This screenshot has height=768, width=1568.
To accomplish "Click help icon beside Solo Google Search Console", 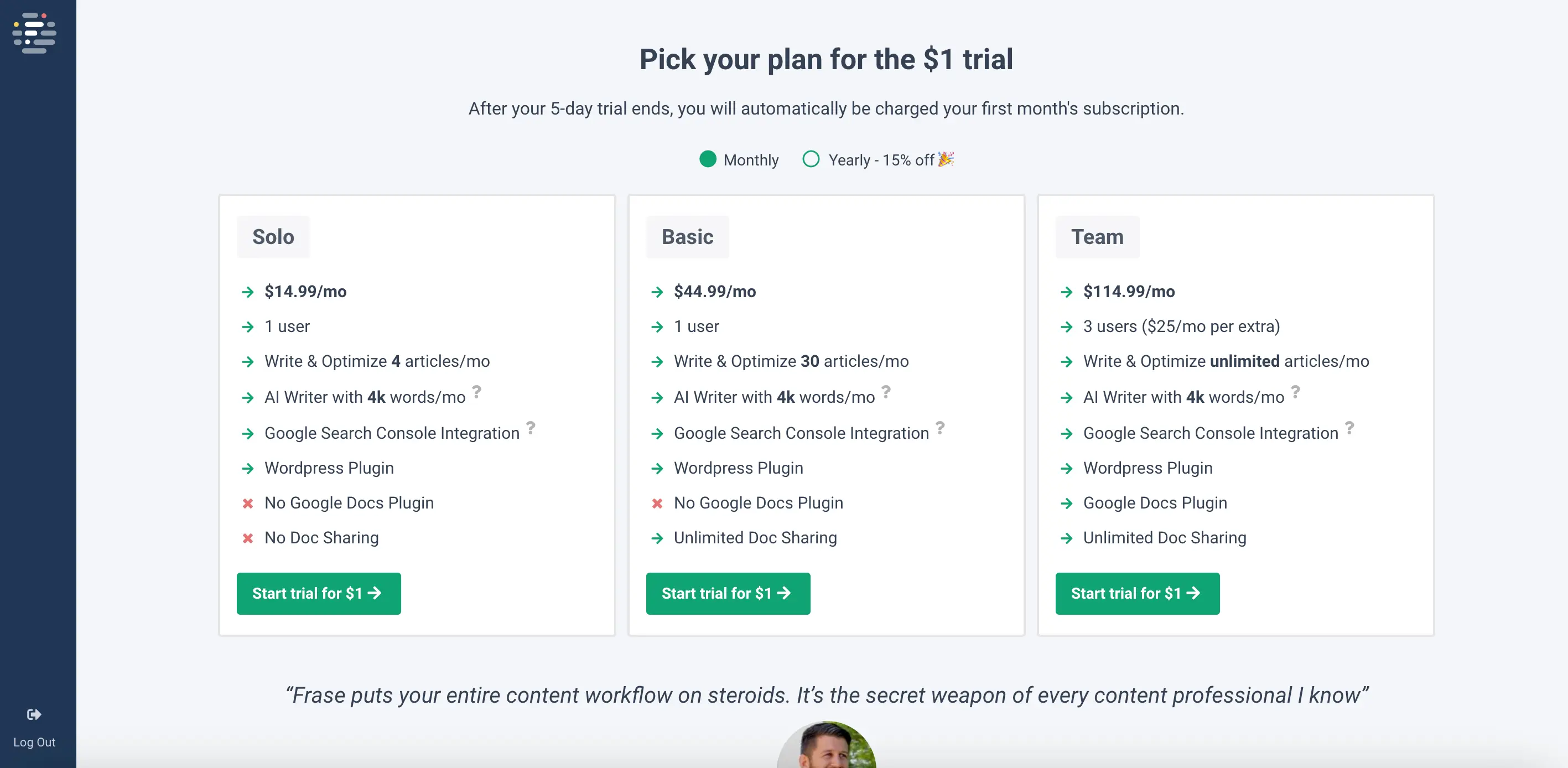I will [x=531, y=428].
